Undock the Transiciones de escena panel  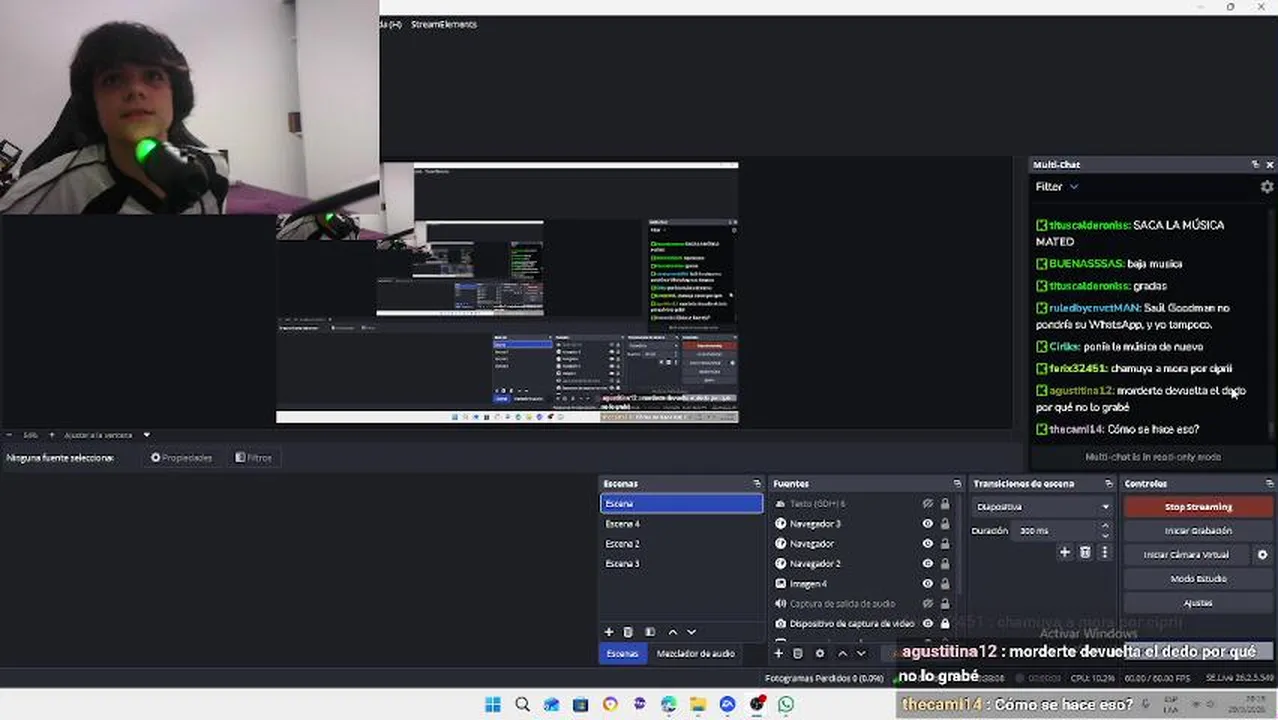[x=1109, y=484]
